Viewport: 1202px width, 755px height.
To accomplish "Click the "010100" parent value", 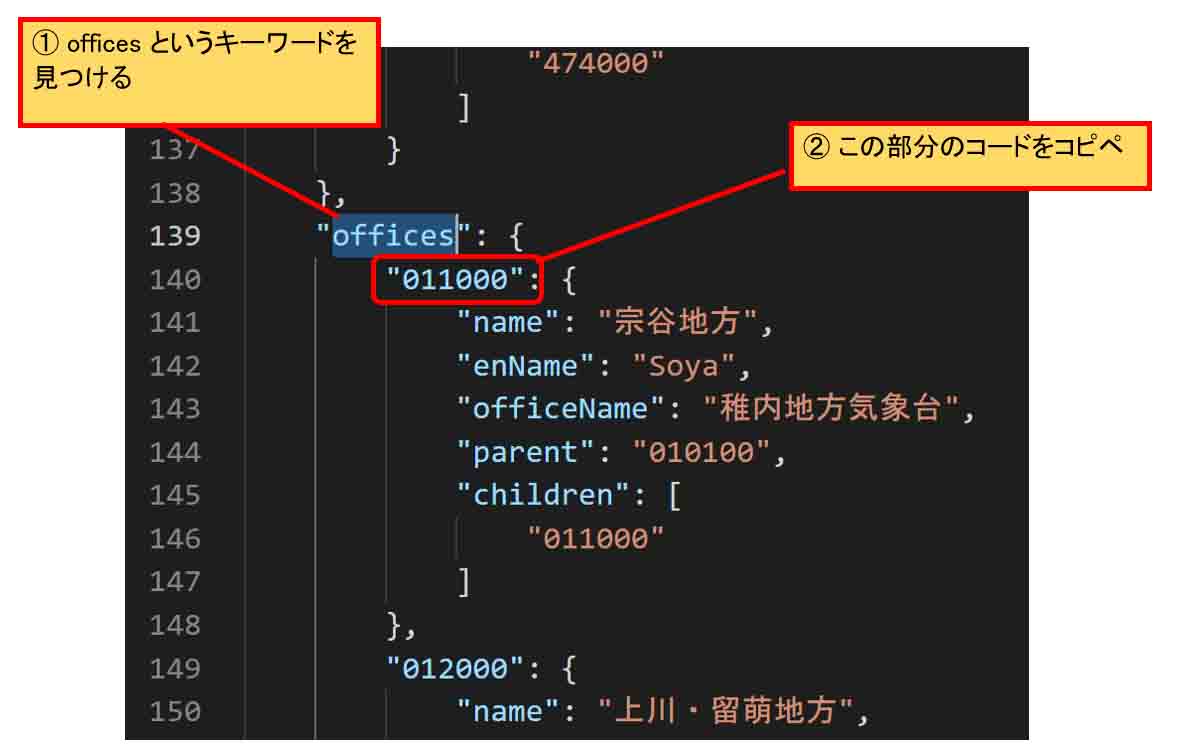I will click(x=702, y=452).
